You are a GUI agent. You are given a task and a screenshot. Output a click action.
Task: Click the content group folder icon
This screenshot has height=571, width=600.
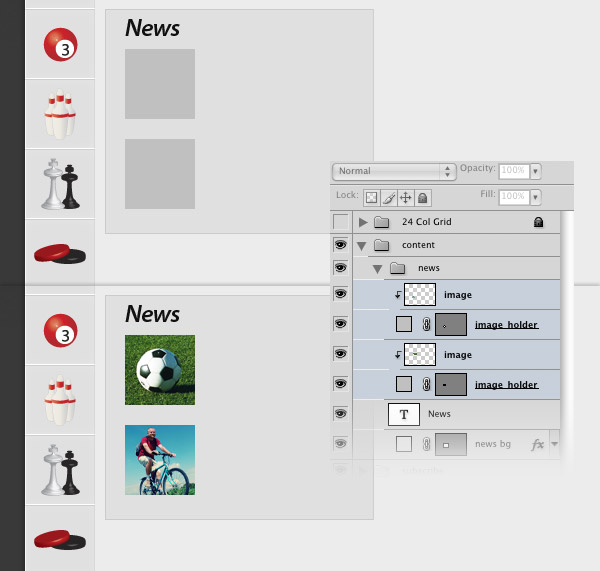382,245
